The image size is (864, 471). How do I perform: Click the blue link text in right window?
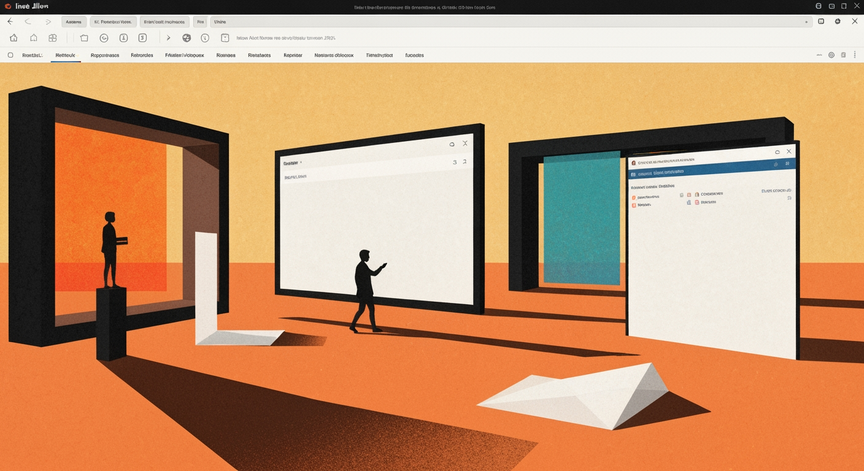(776, 191)
